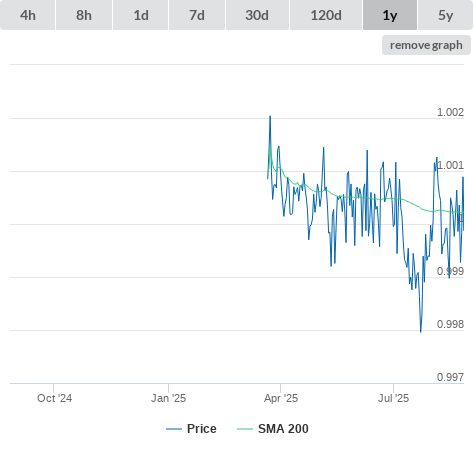Click the green SMA 200 legend marker

pyautogui.click(x=245, y=429)
